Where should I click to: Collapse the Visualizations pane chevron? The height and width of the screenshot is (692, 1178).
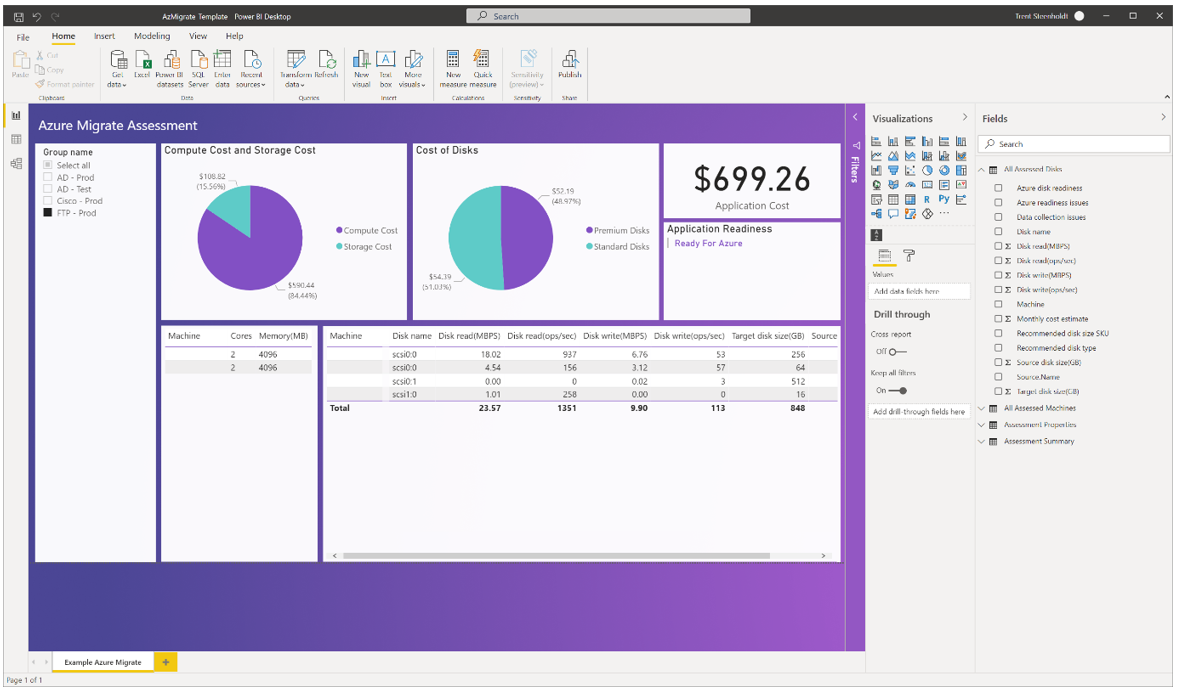(x=965, y=117)
